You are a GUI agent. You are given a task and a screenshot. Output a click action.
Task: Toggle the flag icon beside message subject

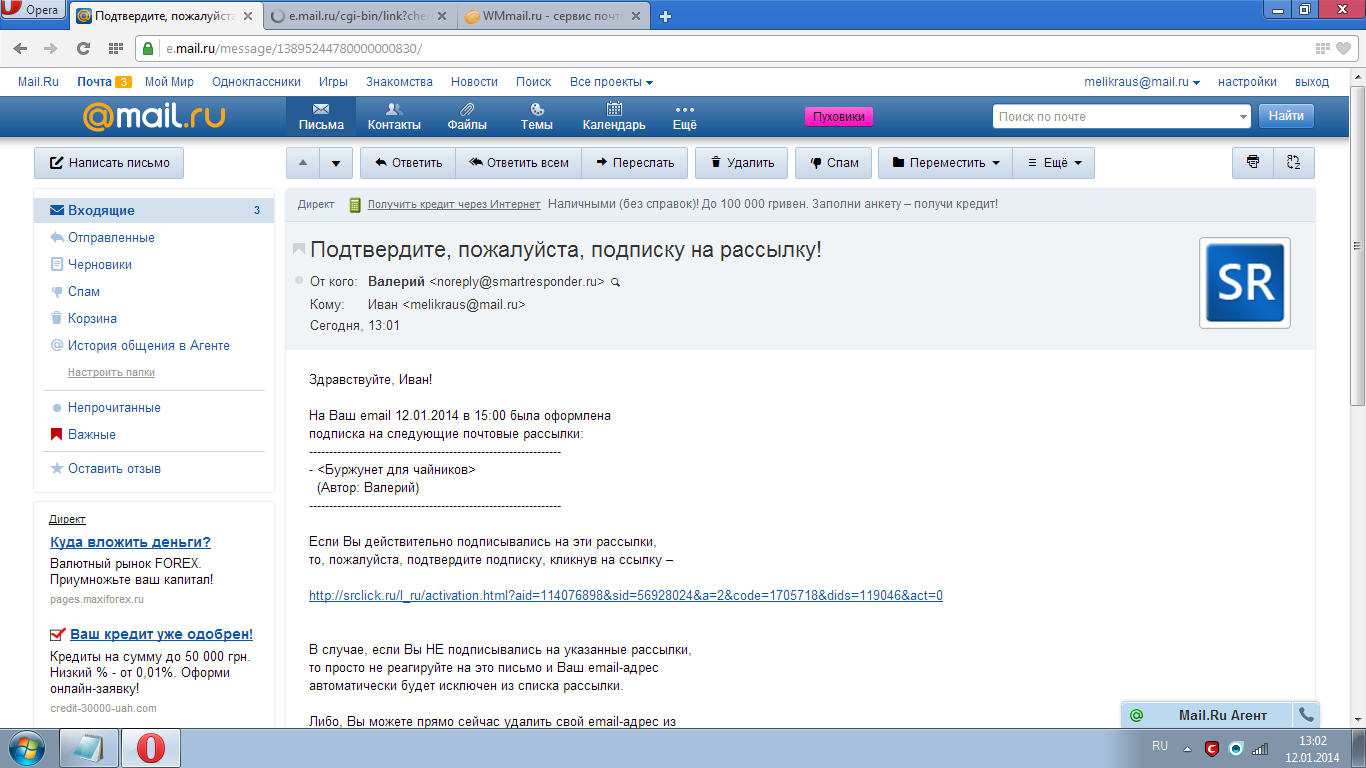point(298,249)
